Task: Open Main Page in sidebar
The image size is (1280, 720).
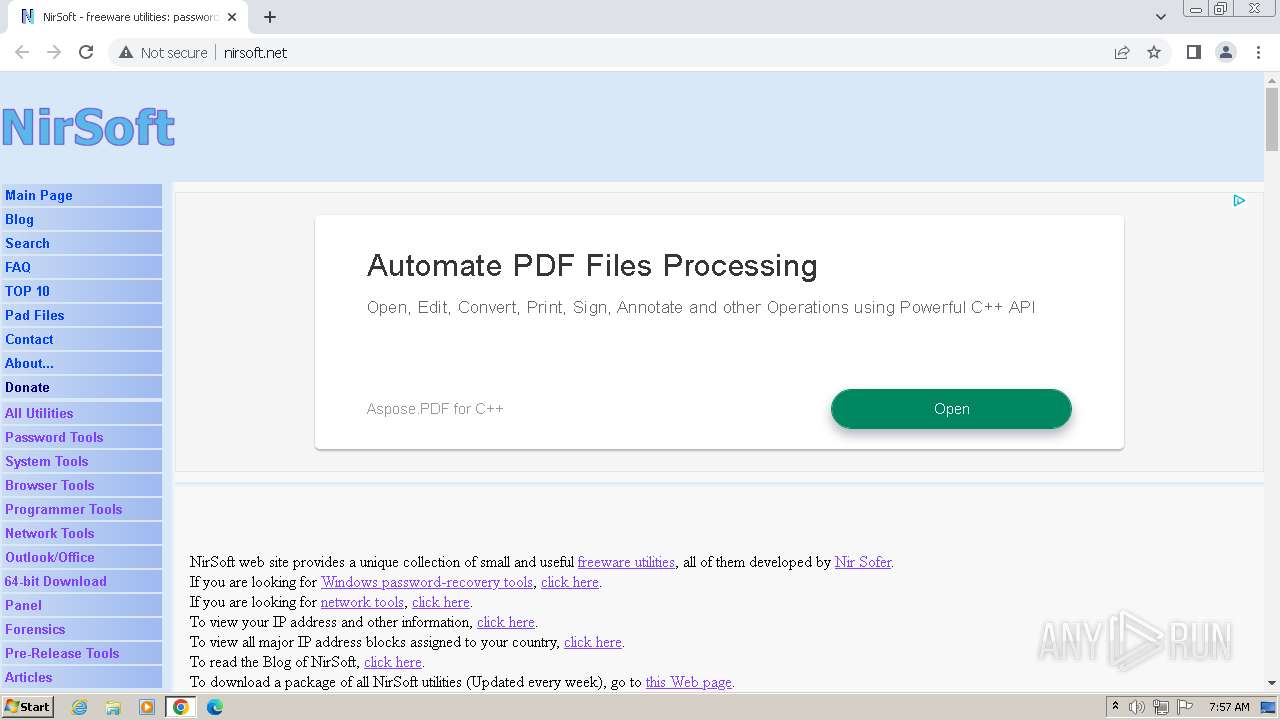Action: tap(81, 195)
